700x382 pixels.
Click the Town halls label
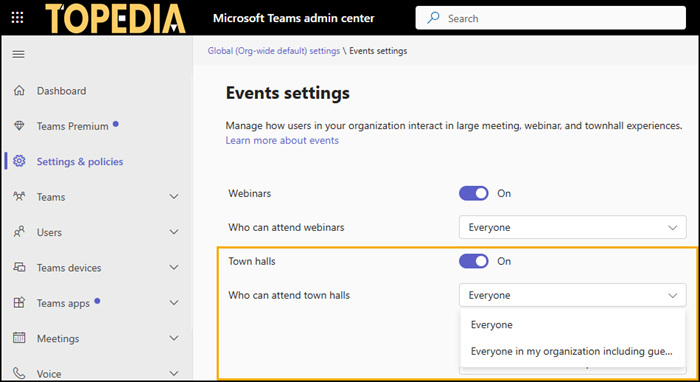(252, 261)
